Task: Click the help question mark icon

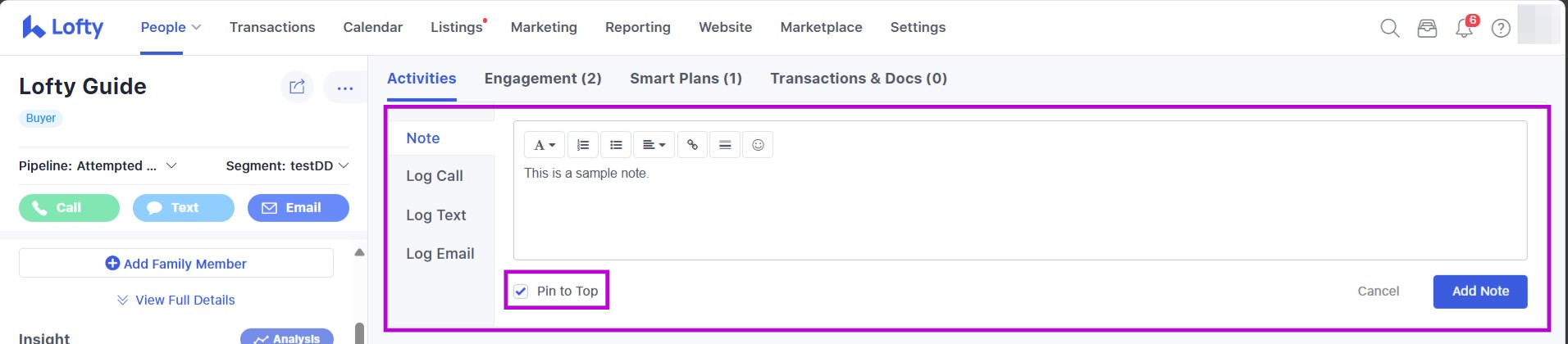Action: tap(1501, 28)
